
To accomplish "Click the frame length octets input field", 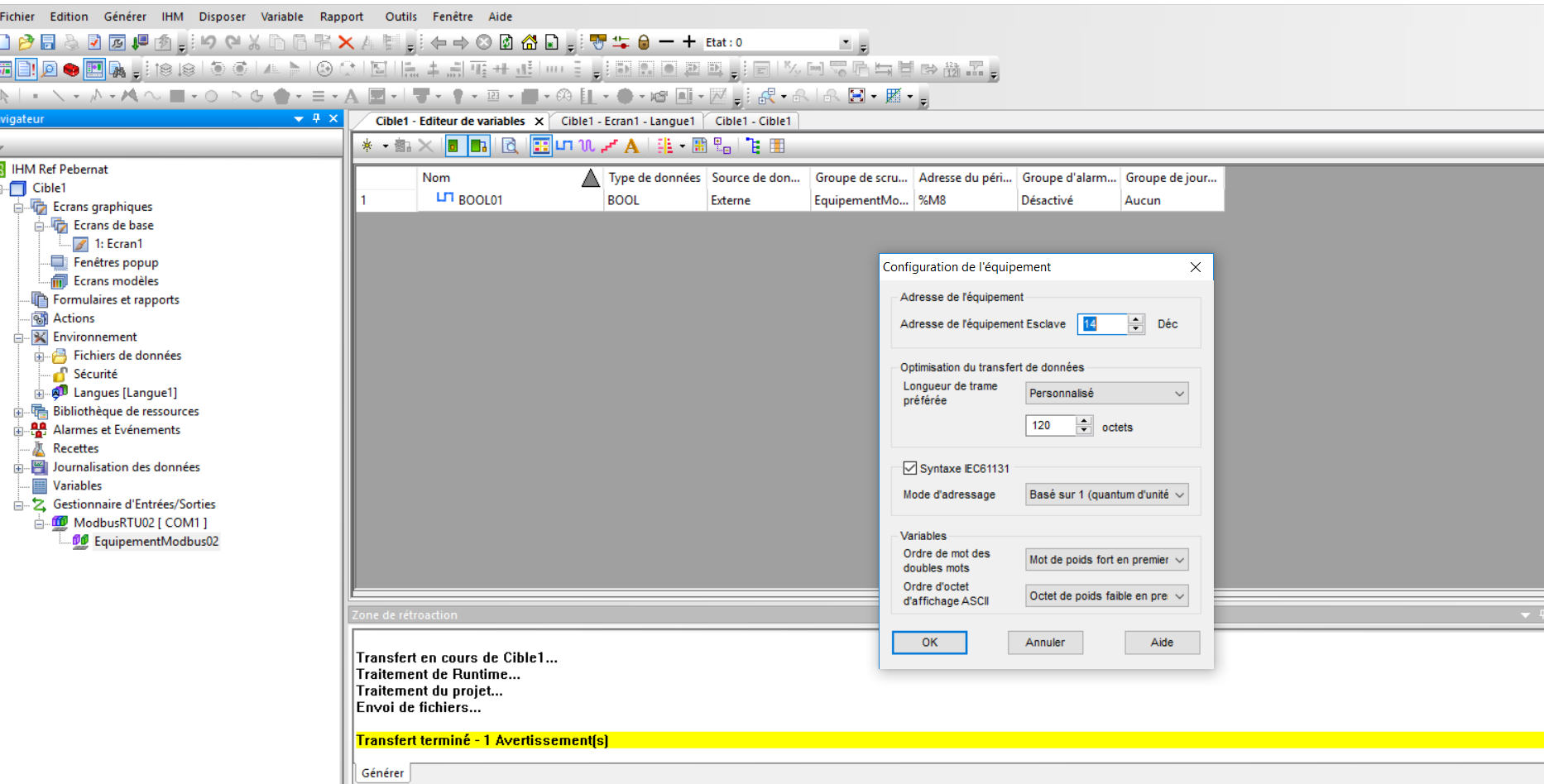I will (x=1050, y=426).
